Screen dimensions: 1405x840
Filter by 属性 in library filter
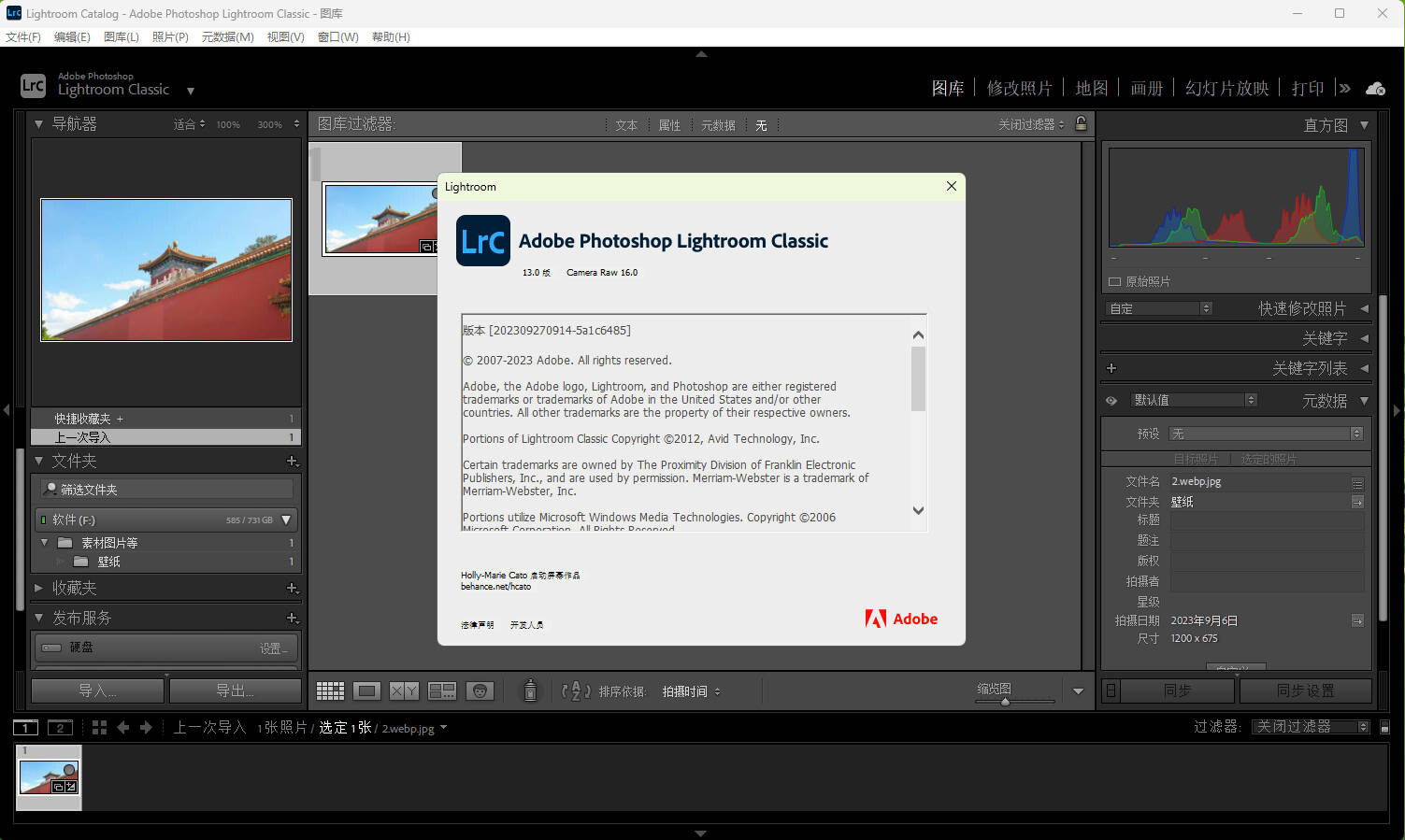669,125
